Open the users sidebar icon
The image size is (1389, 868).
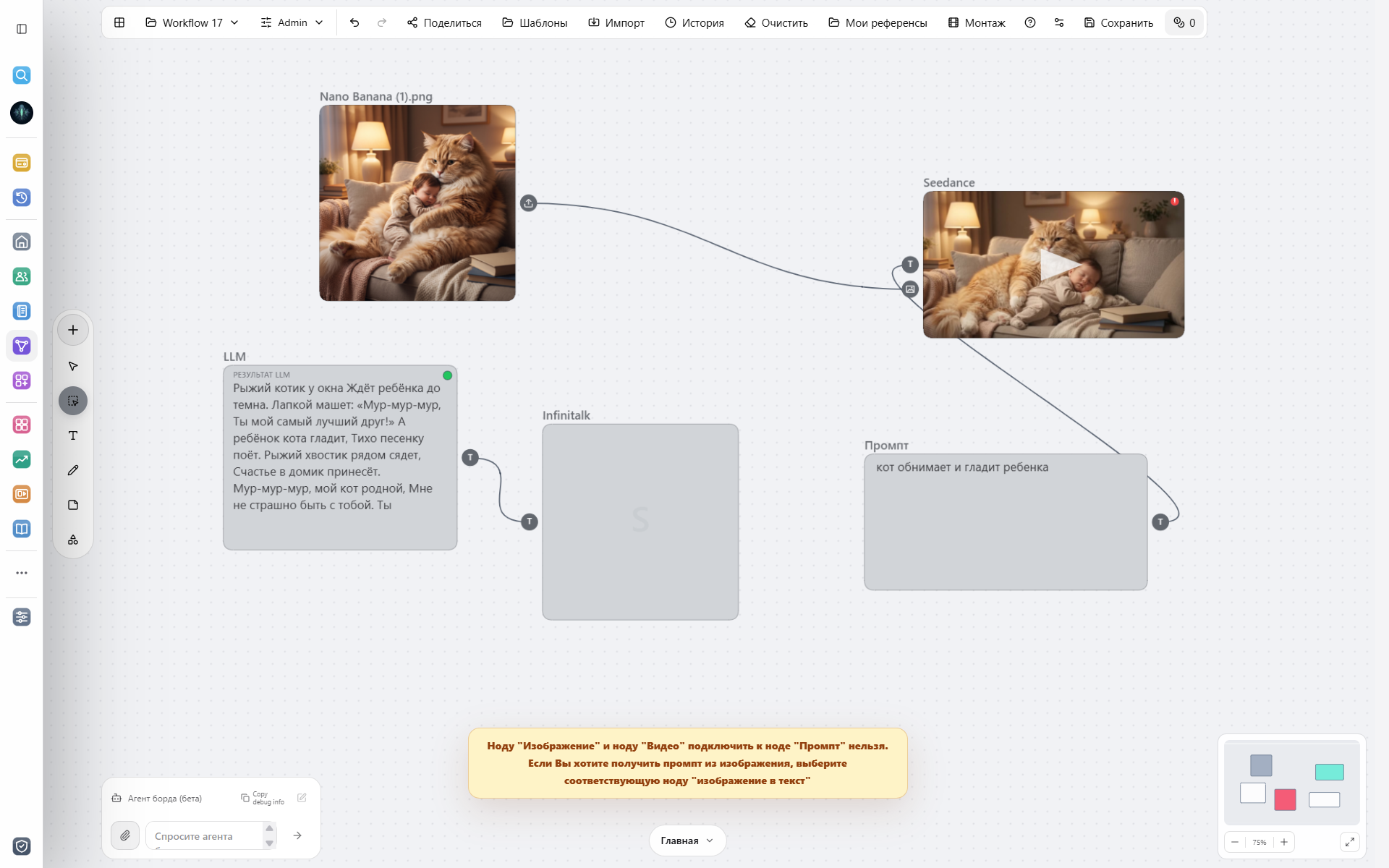point(22,276)
